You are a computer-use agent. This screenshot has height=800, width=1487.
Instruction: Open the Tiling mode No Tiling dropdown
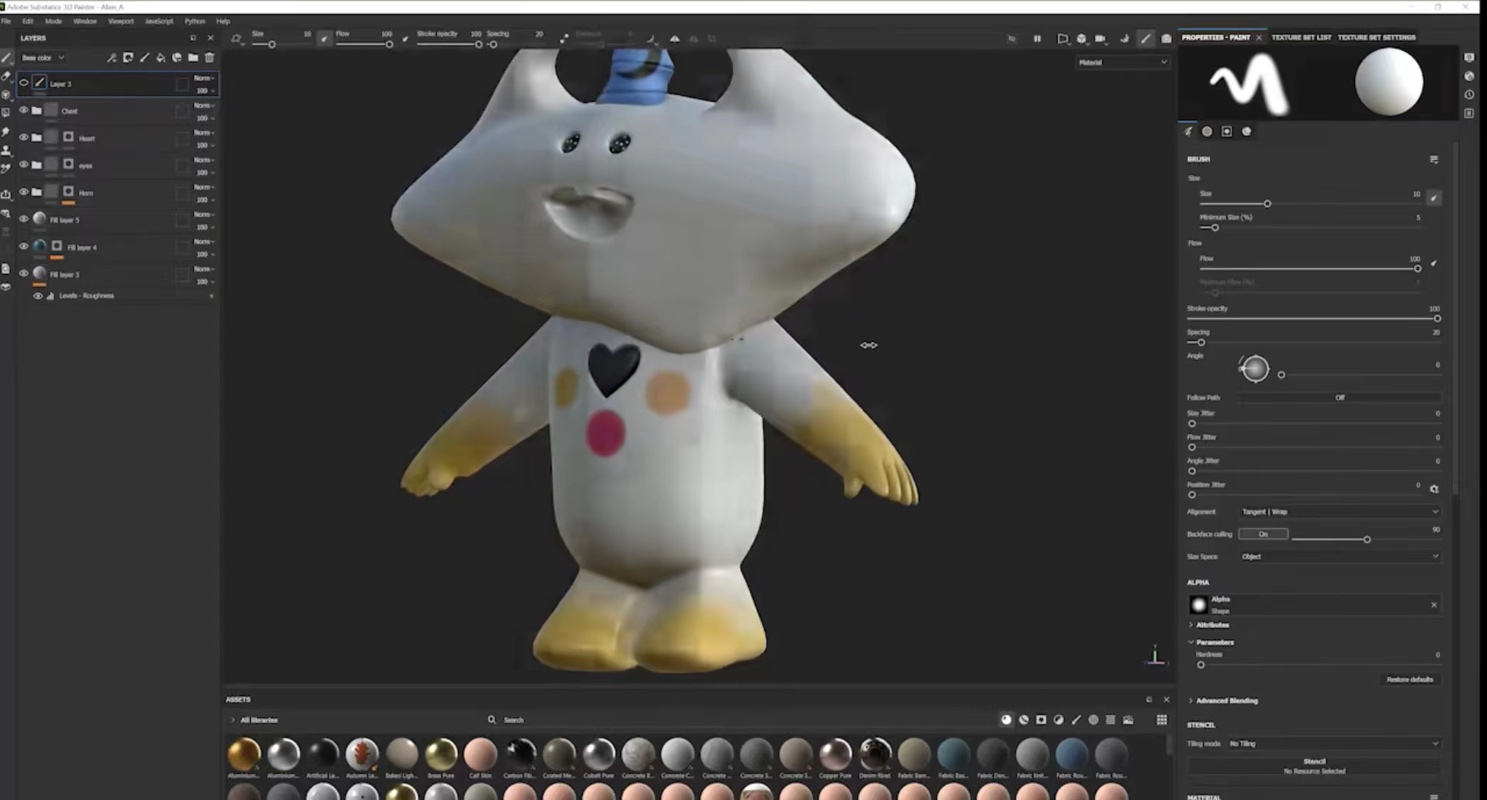tap(1334, 744)
